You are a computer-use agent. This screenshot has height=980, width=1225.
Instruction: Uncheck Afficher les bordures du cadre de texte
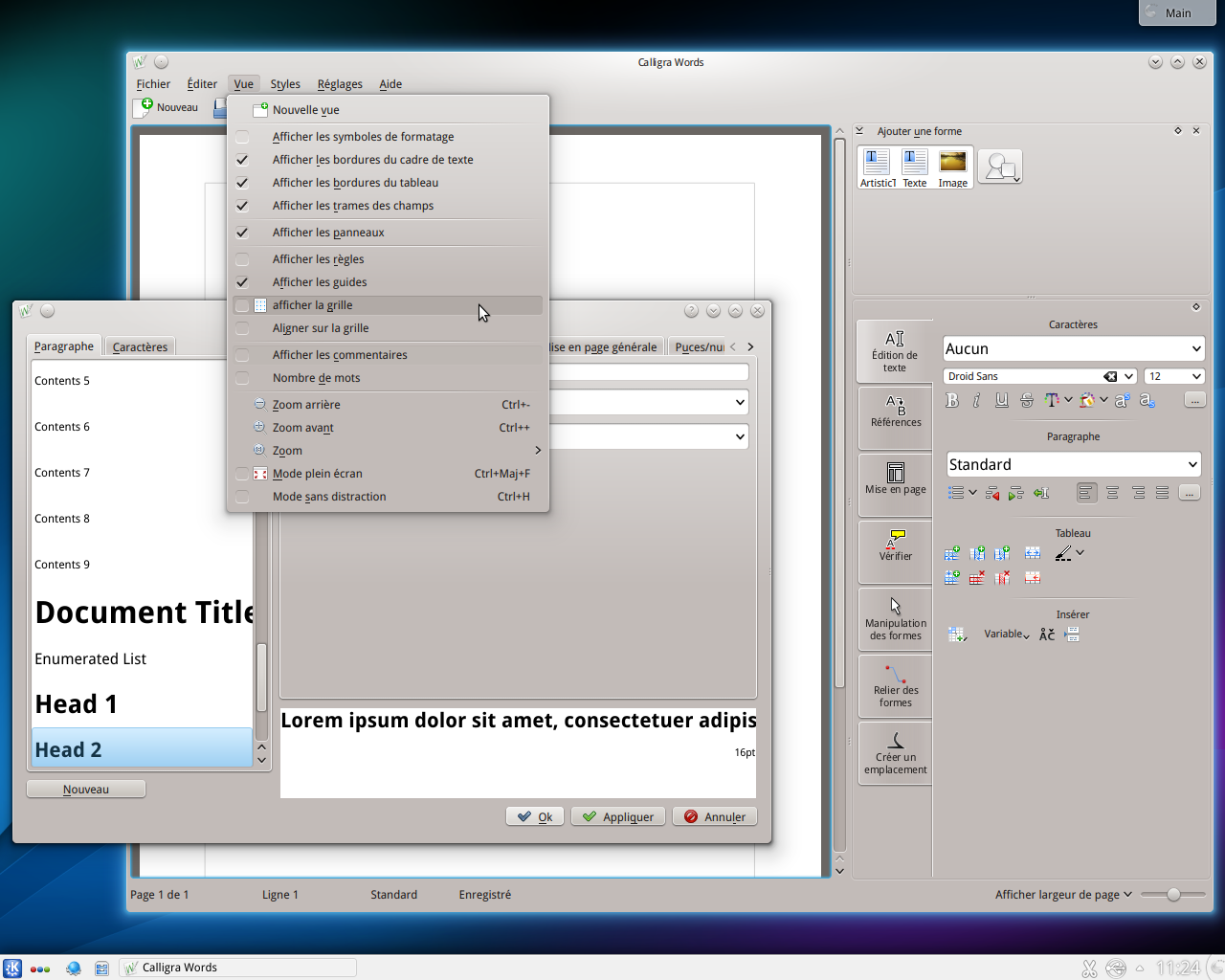388,160
